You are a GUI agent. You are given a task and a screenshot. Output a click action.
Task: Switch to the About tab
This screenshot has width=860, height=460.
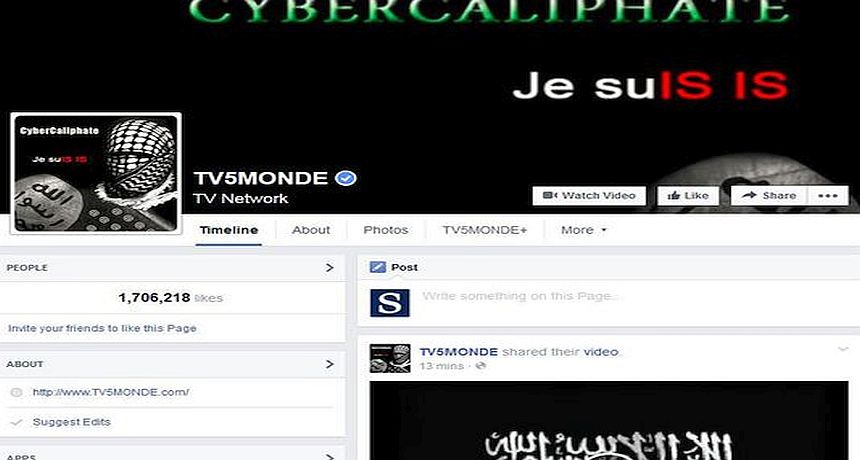[311, 230]
